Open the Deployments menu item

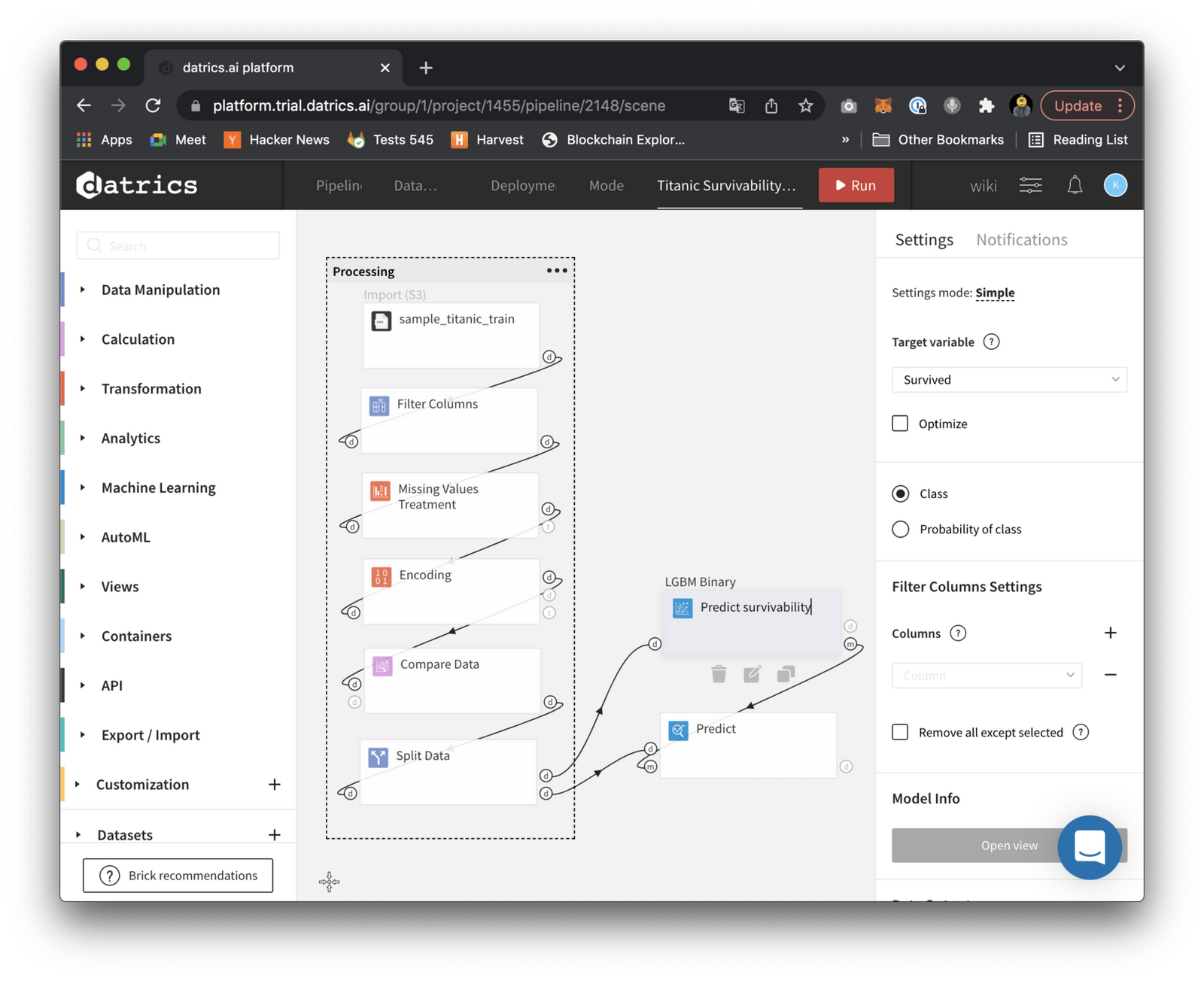[522, 185]
